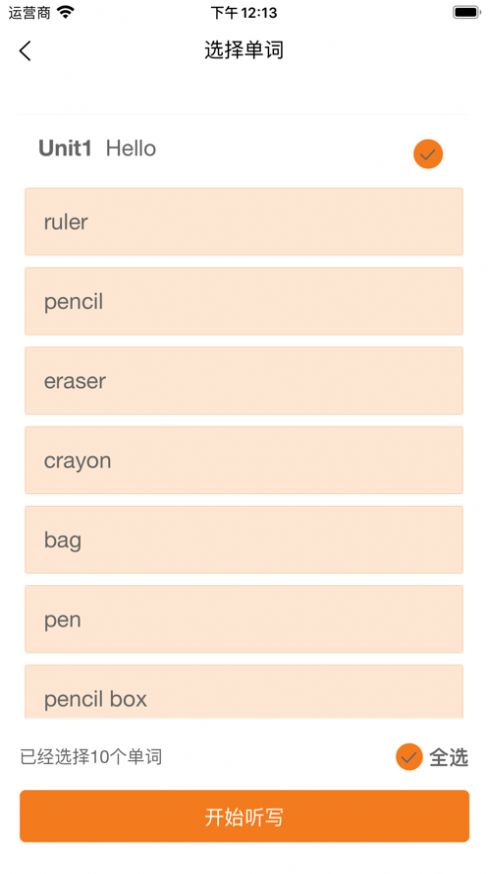The height and width of the screenshot is (874, 488).
Task: Deselect the word eraser
Action: pos(244,381)
